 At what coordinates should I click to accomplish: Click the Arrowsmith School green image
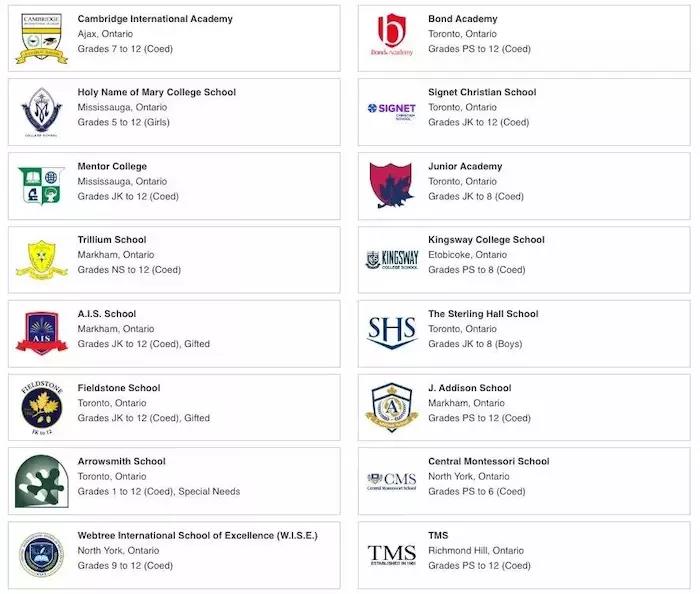(x=42, y=481)
